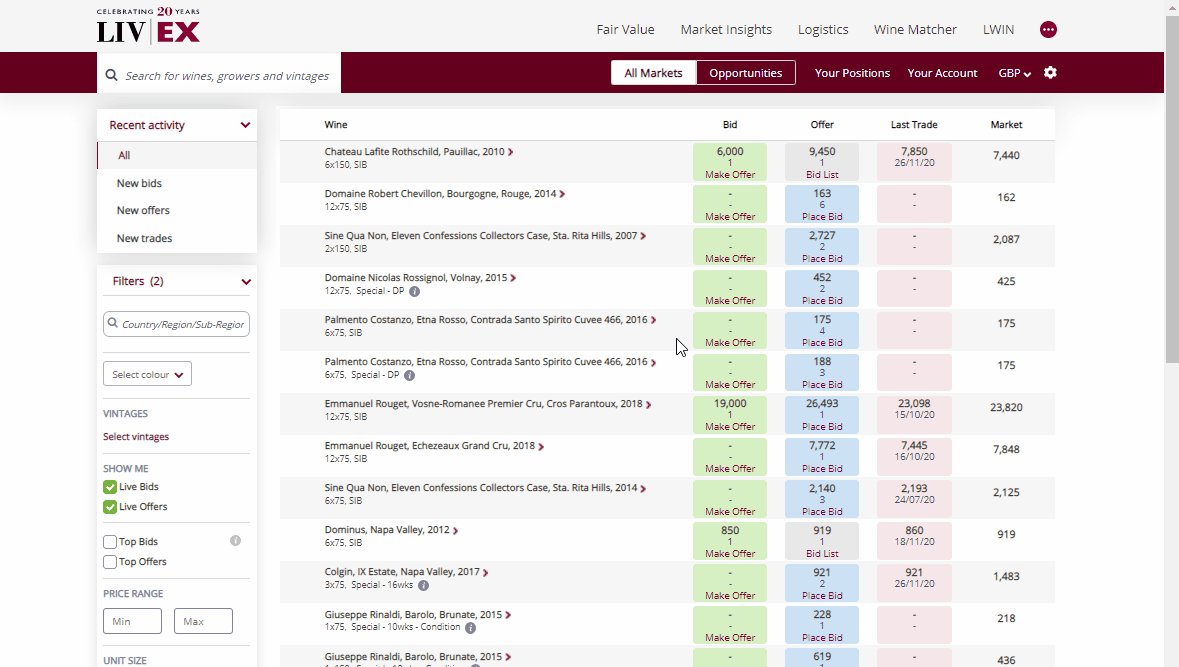The height and width of the screenshot is (667, 1179).
Task: Filter by New trades
Action: (144, 238)
